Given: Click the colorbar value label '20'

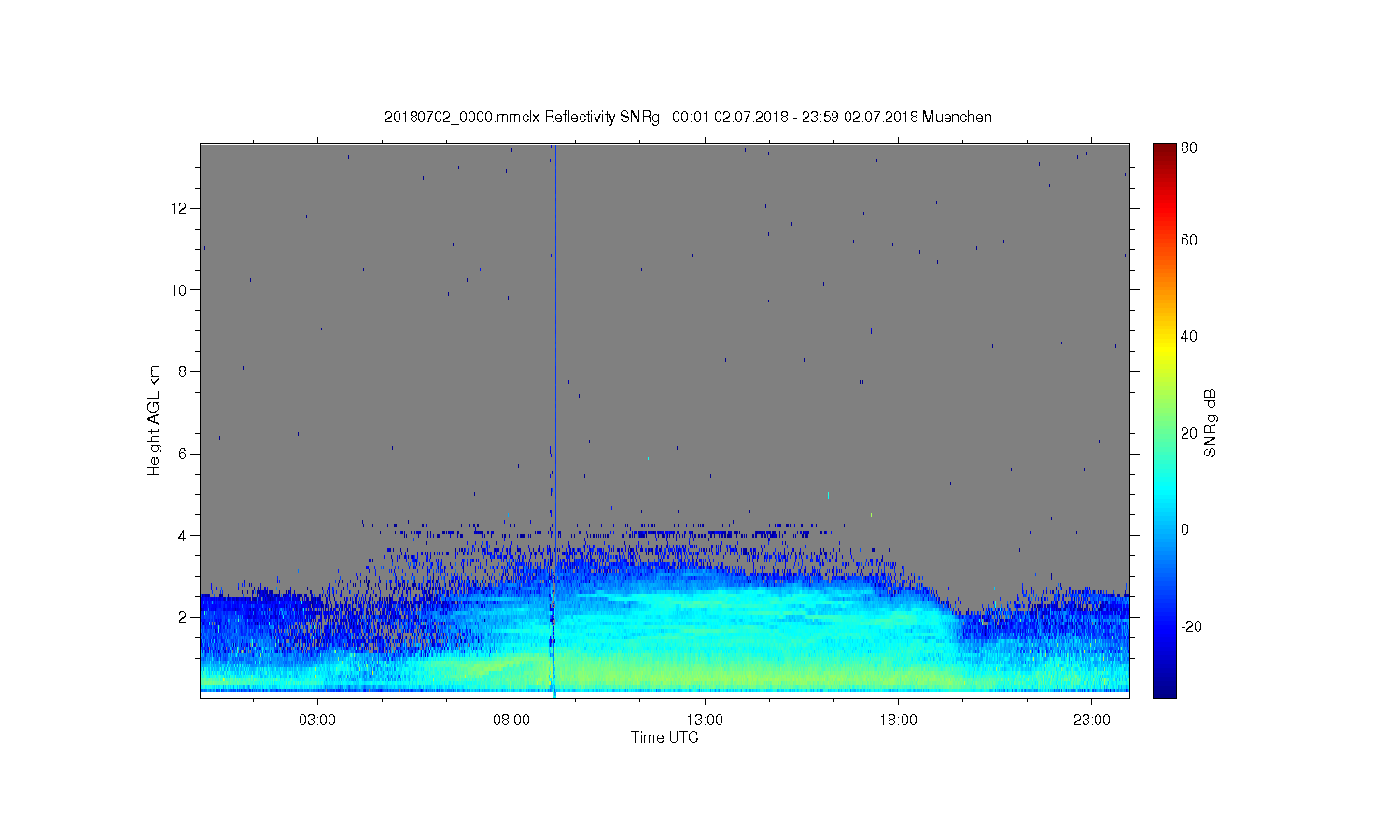Looking at the screenshot, I should click(x=1189, y=433).
